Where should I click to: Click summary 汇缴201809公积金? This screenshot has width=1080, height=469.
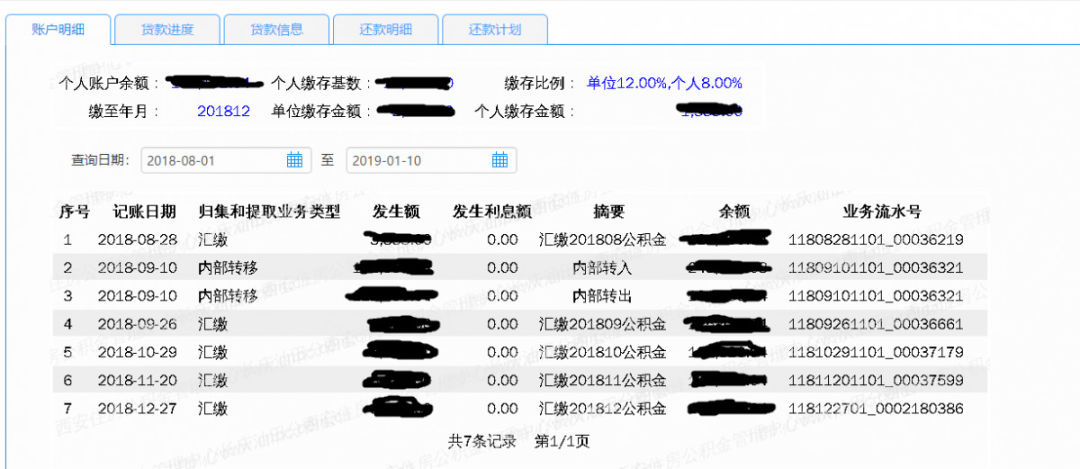[603, 324]
